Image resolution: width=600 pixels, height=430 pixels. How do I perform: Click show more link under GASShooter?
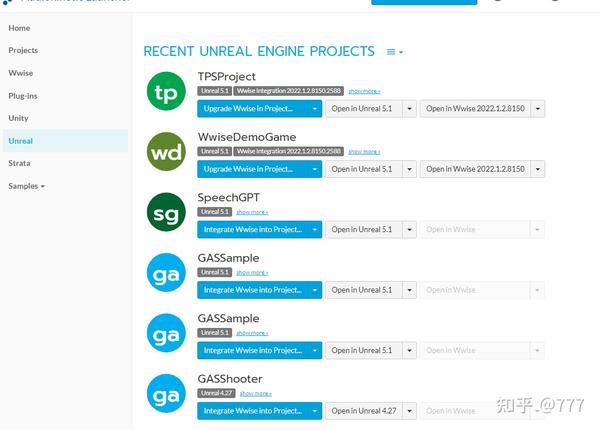point(256,393)
